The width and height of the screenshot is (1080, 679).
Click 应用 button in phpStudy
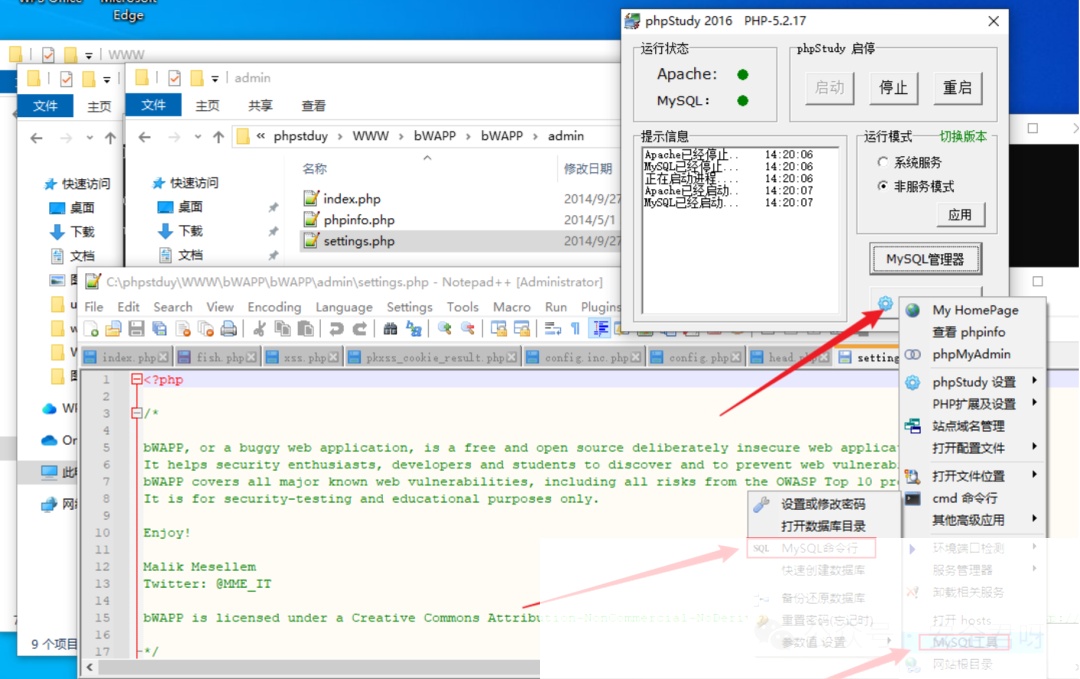[960, 215]
